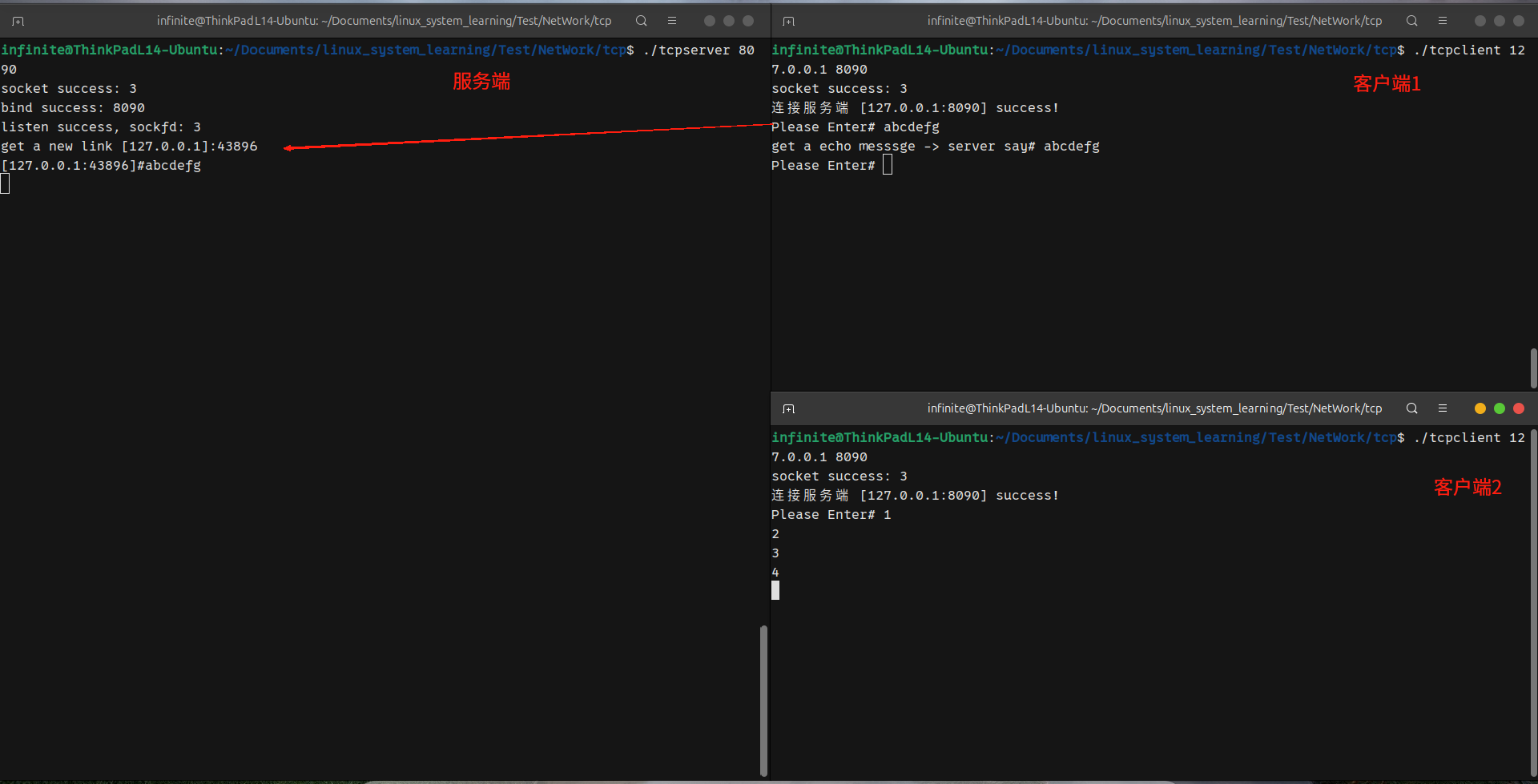The image size is (1538, 784).
Task: Open the server terminal hamburger menu
Action: click(672, 21)
